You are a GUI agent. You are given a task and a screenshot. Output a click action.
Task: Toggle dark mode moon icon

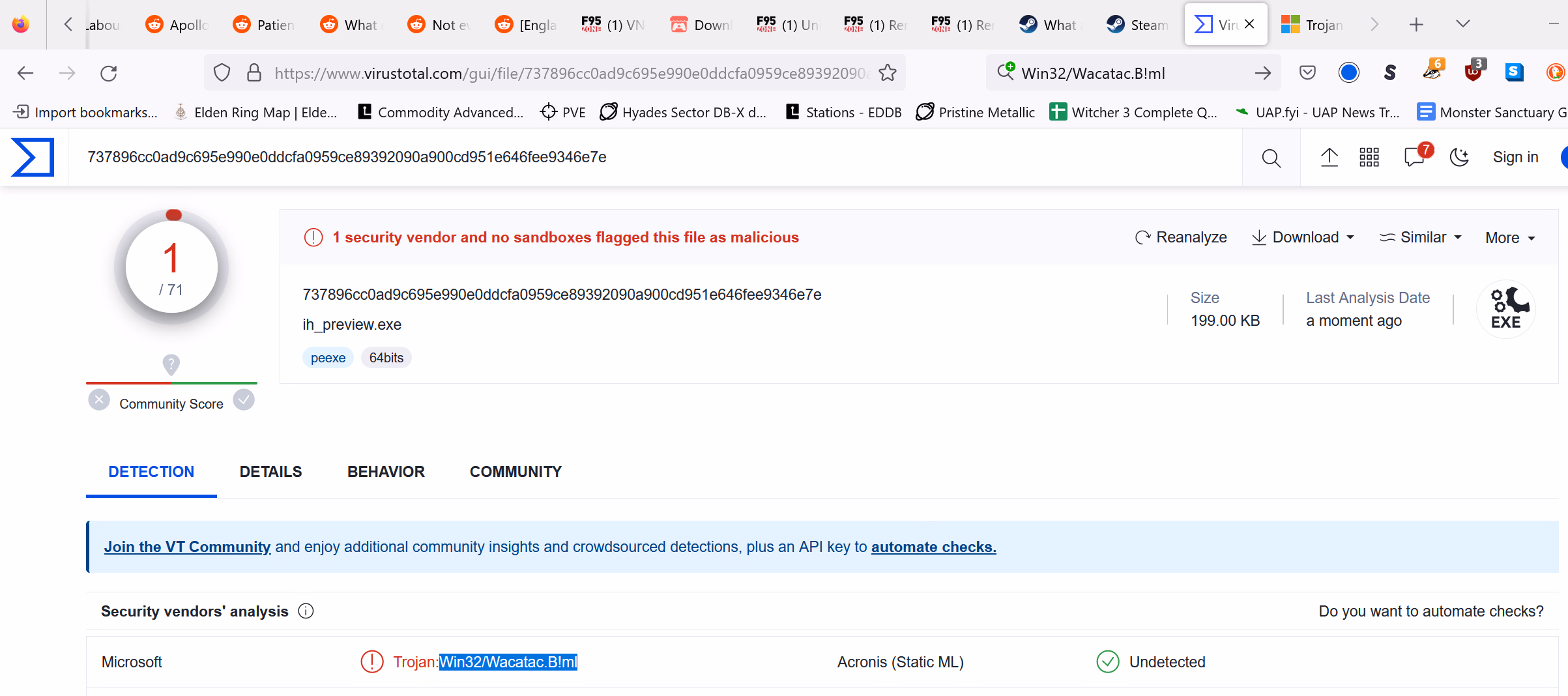pyautogui.click(x=1459, y=157)
